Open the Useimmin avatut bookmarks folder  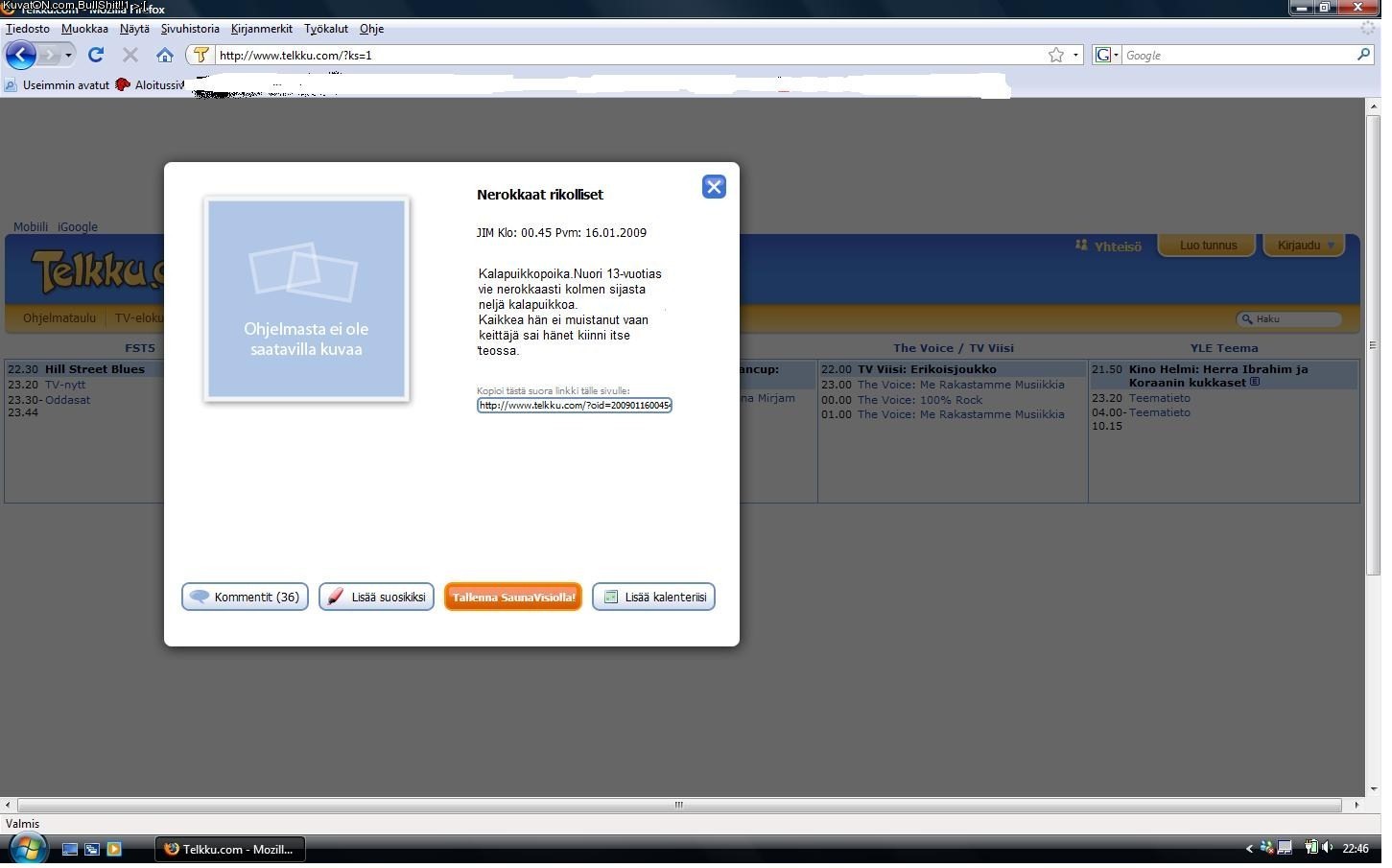click(x=58, y=85)
